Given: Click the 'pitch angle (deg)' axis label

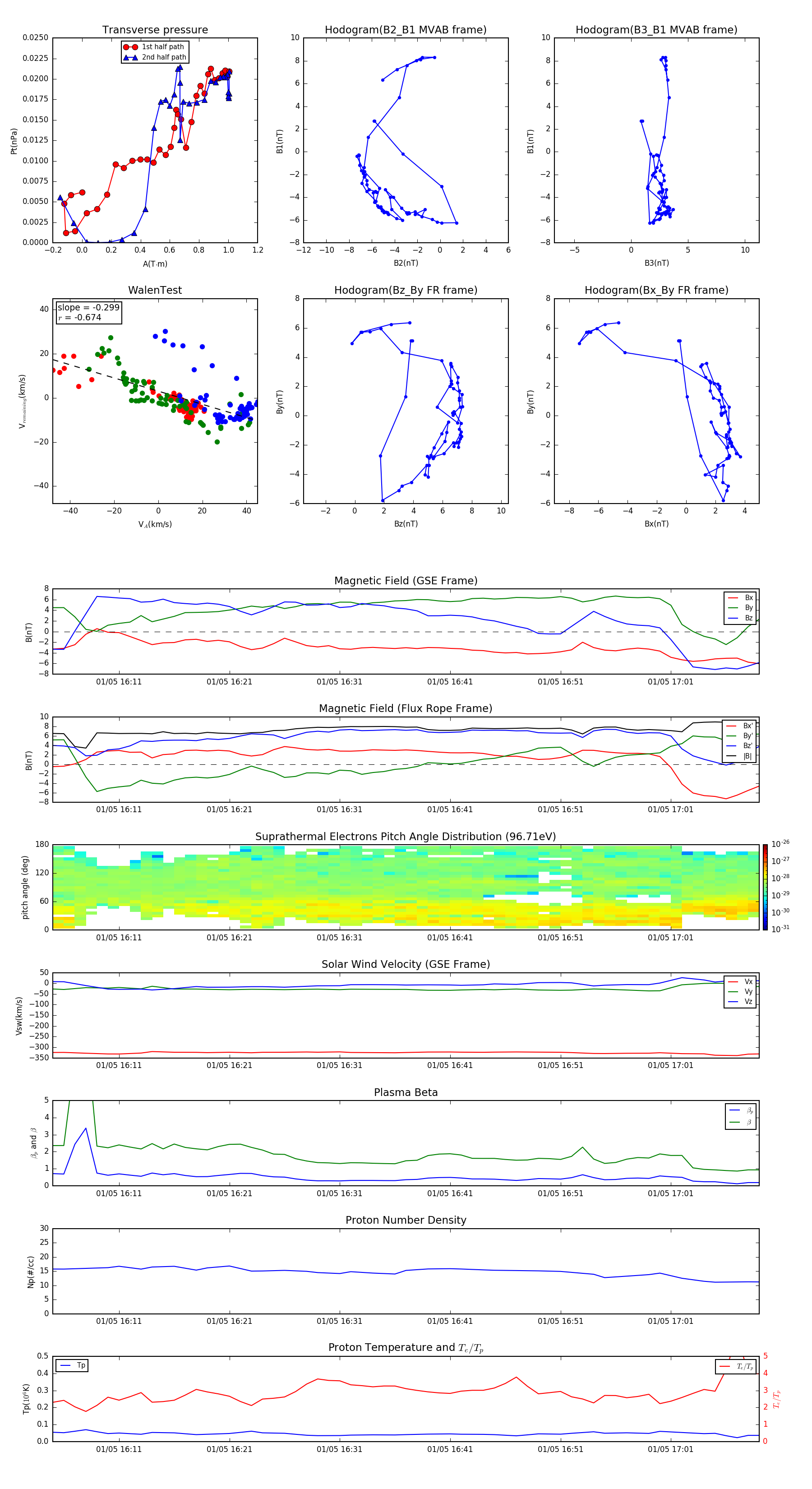Looking at the screenshot, I should [x=25, y=887].
